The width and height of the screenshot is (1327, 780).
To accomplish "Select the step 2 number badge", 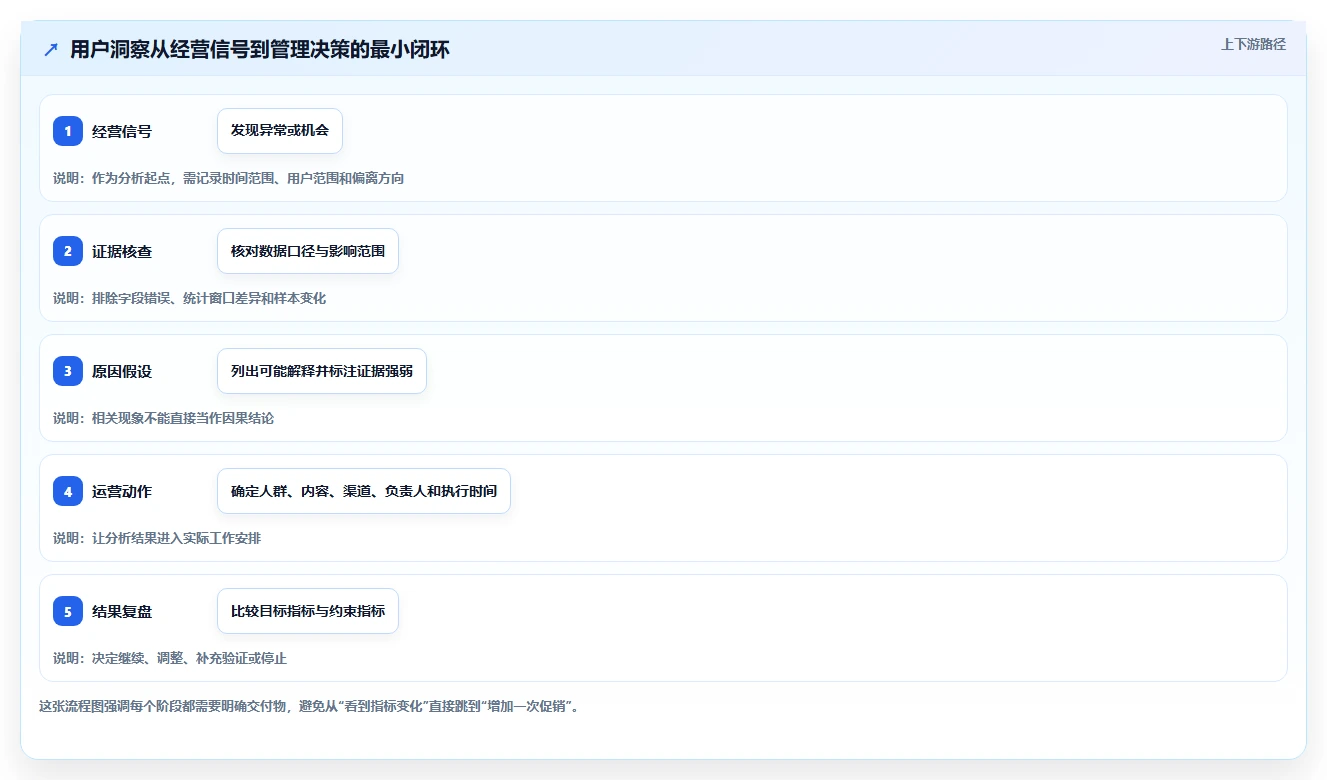I will (68, 251).
